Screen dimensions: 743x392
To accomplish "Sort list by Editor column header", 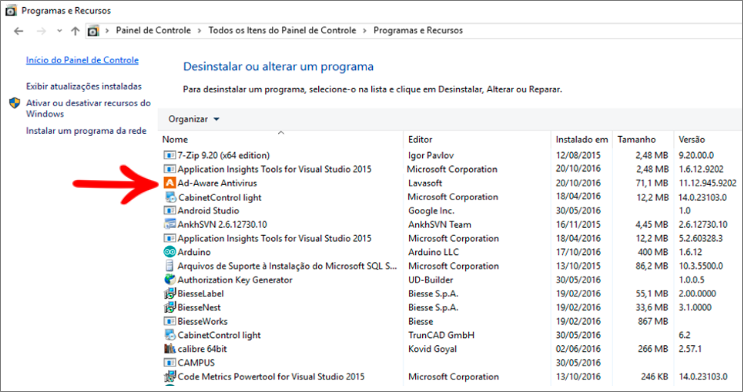I will pyautogui.click(x=420, y=139).
